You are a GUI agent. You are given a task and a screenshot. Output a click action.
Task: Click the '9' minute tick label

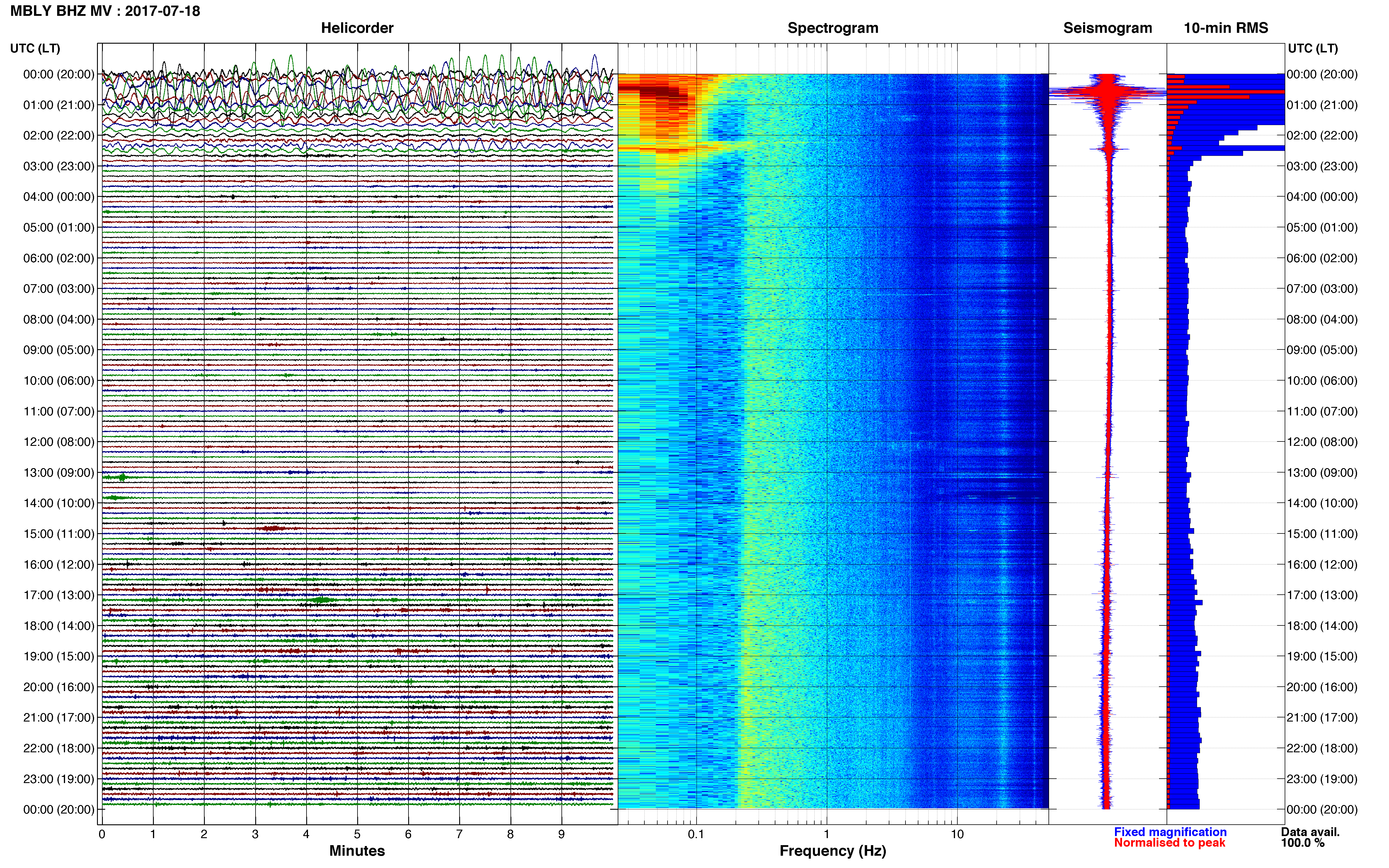tap(561, 835)
